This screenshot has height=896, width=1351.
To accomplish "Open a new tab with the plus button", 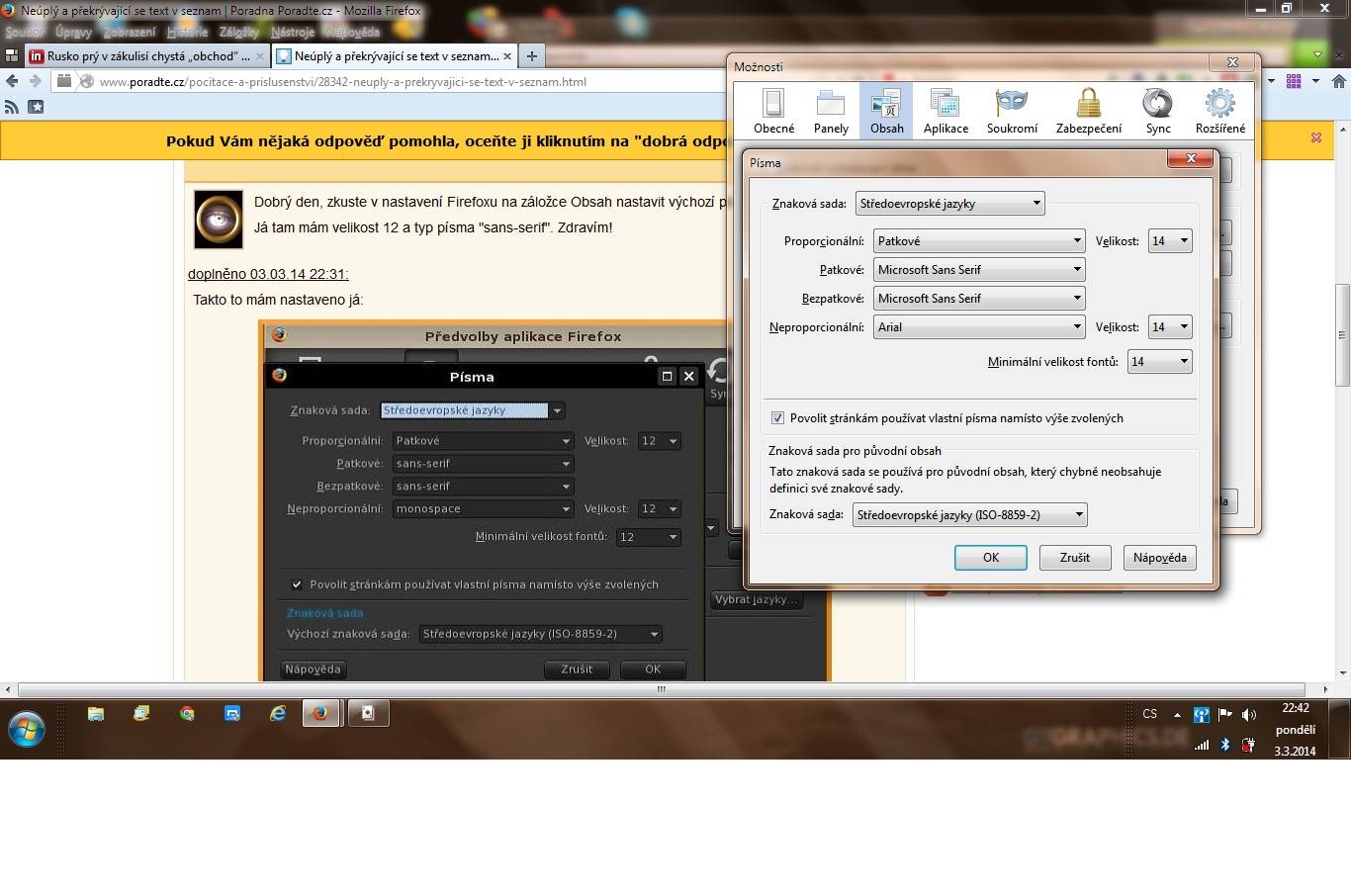I will click(531, 56).
